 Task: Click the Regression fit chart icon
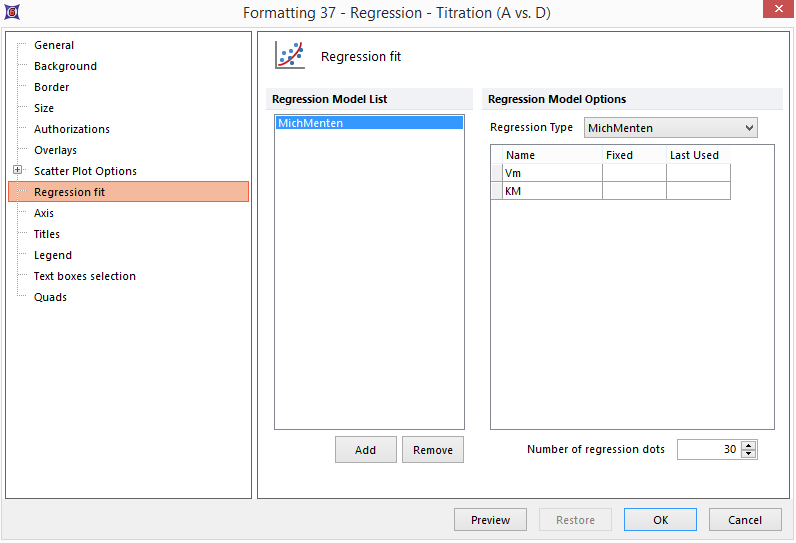(x=290, y=56)
